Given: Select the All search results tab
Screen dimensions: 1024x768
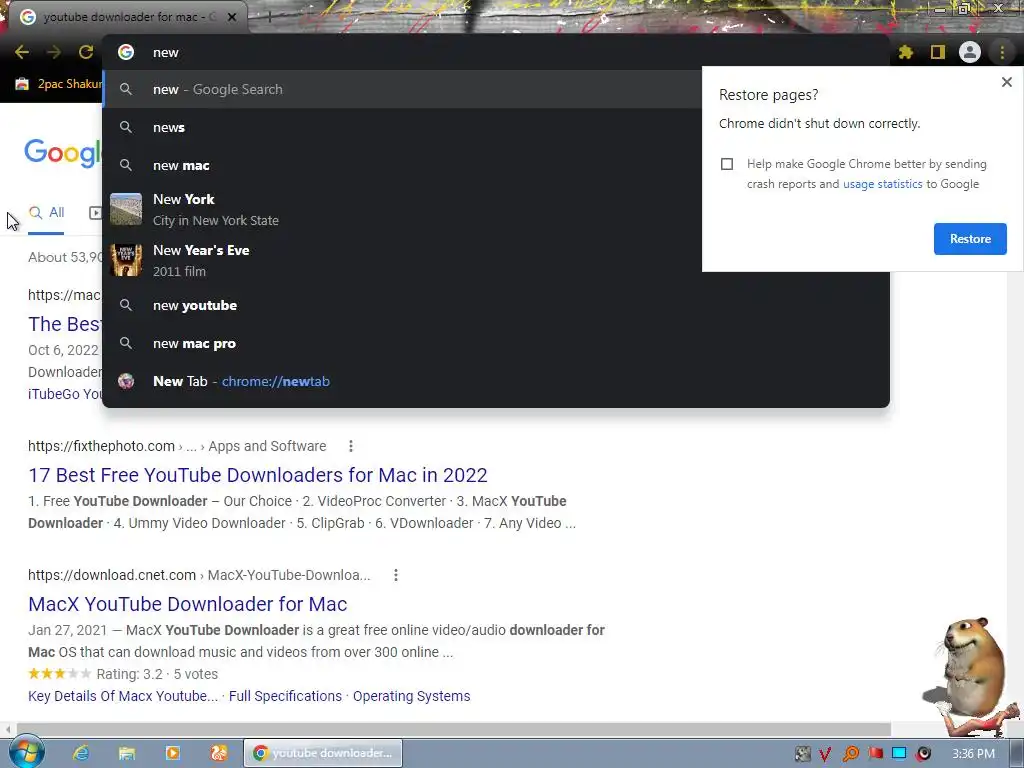Looking at the screenshot, I should 46,213.
